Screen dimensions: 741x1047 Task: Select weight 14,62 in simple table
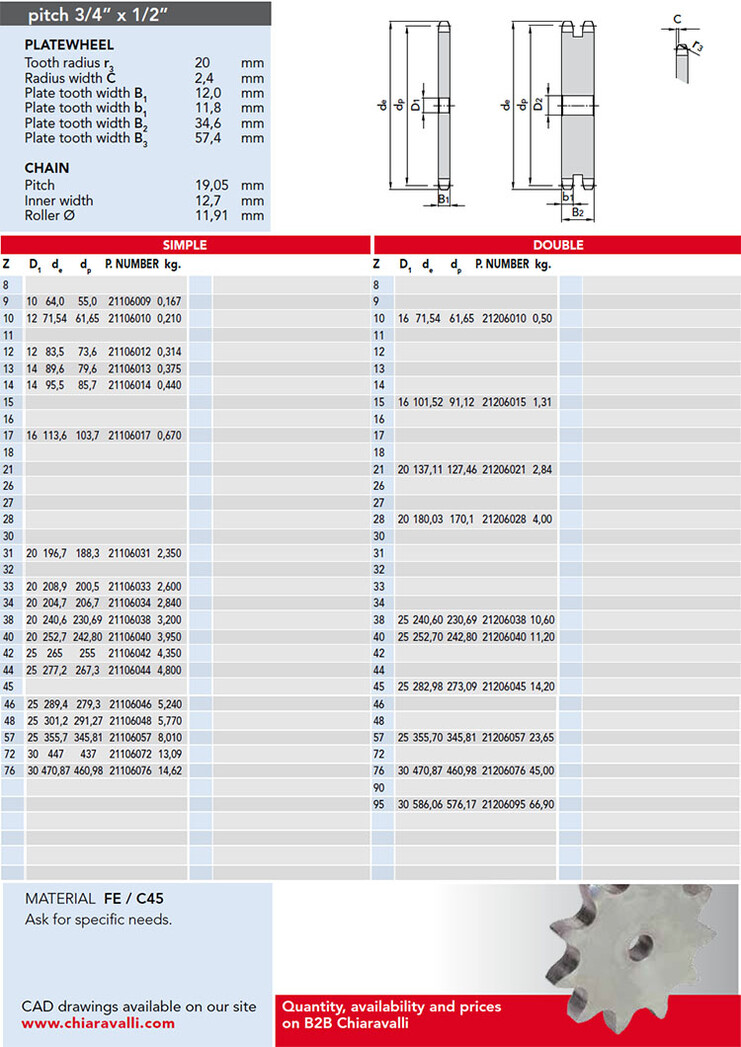click(170, 771)
